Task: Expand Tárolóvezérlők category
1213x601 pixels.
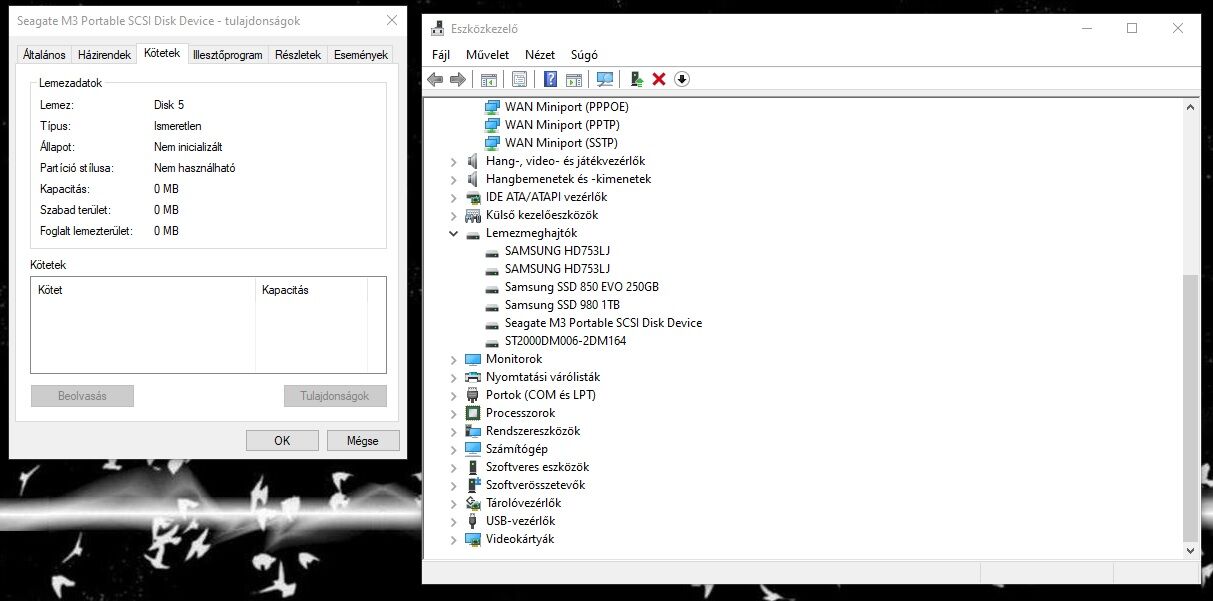Action: coord(454,503)
